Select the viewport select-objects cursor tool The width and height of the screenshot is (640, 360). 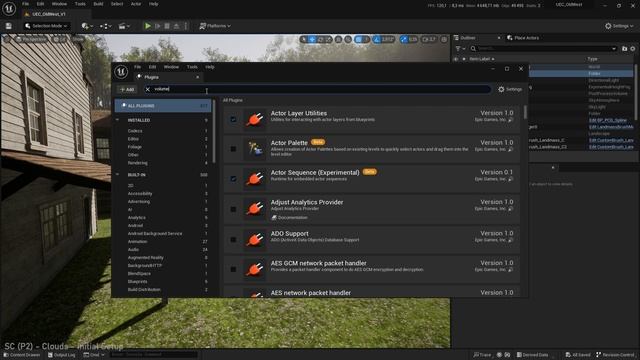point(304,39)
